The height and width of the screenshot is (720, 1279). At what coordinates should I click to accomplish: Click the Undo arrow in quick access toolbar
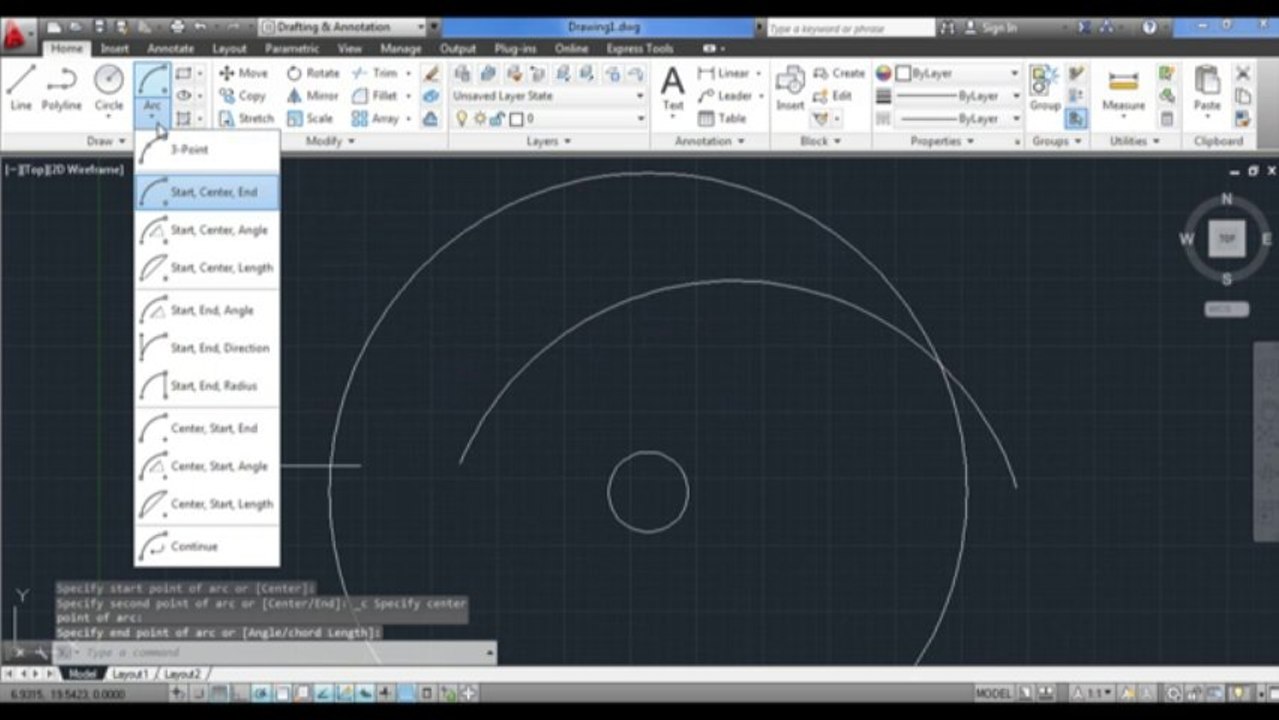tap(200, 27)
